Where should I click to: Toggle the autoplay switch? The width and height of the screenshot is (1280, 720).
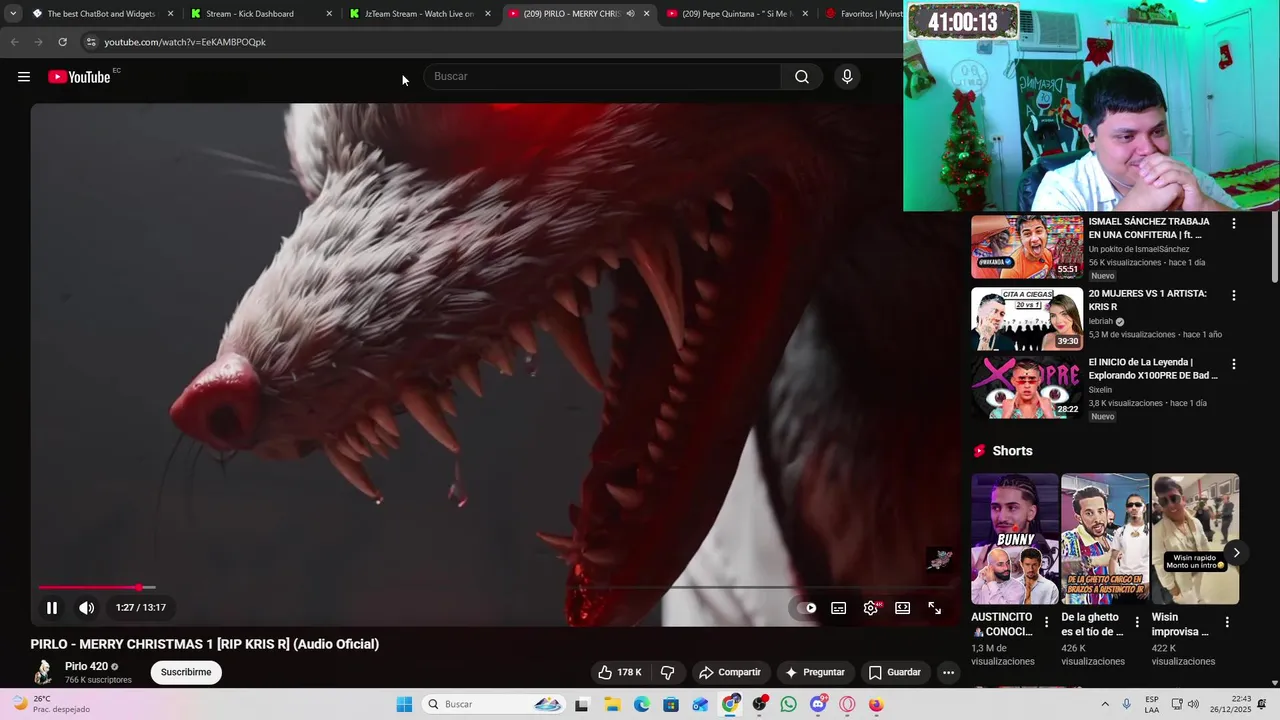point(805,607)
